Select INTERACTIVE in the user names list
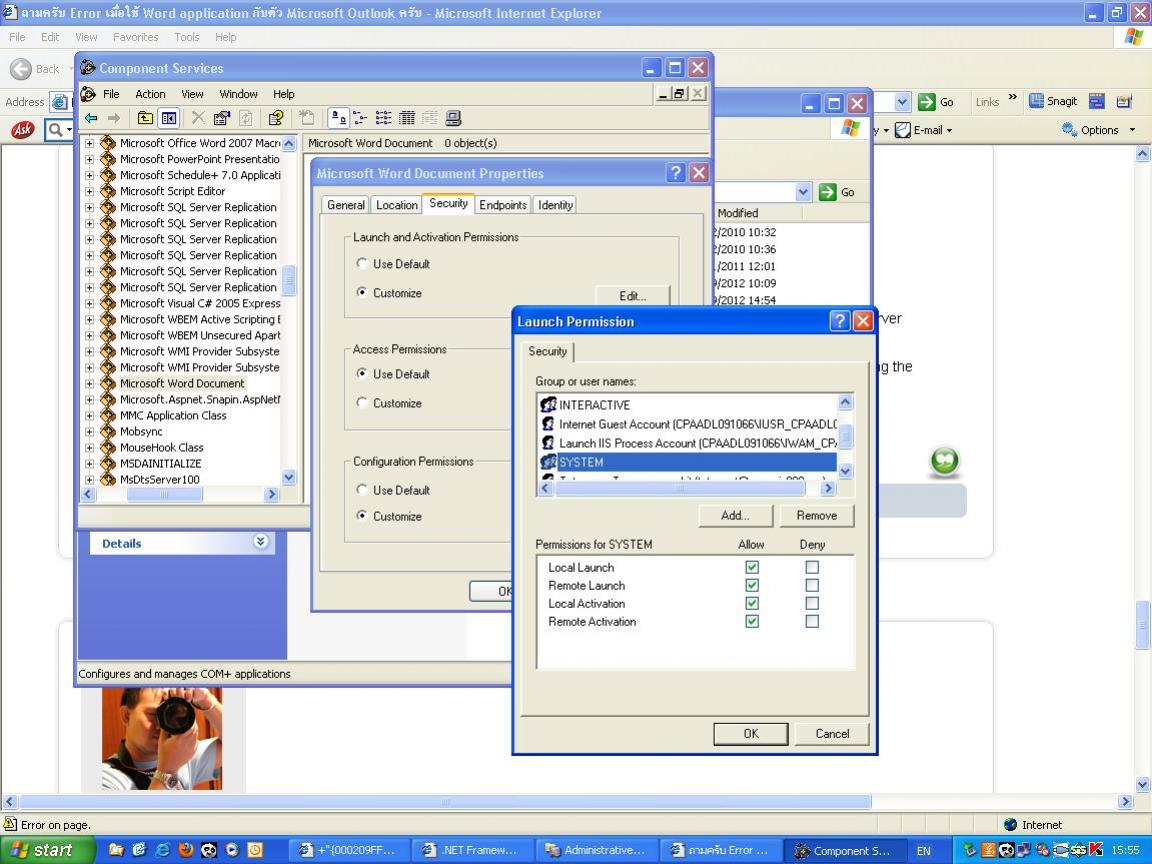This screenshot has width=1152, height=864. (x=594, y=405)
